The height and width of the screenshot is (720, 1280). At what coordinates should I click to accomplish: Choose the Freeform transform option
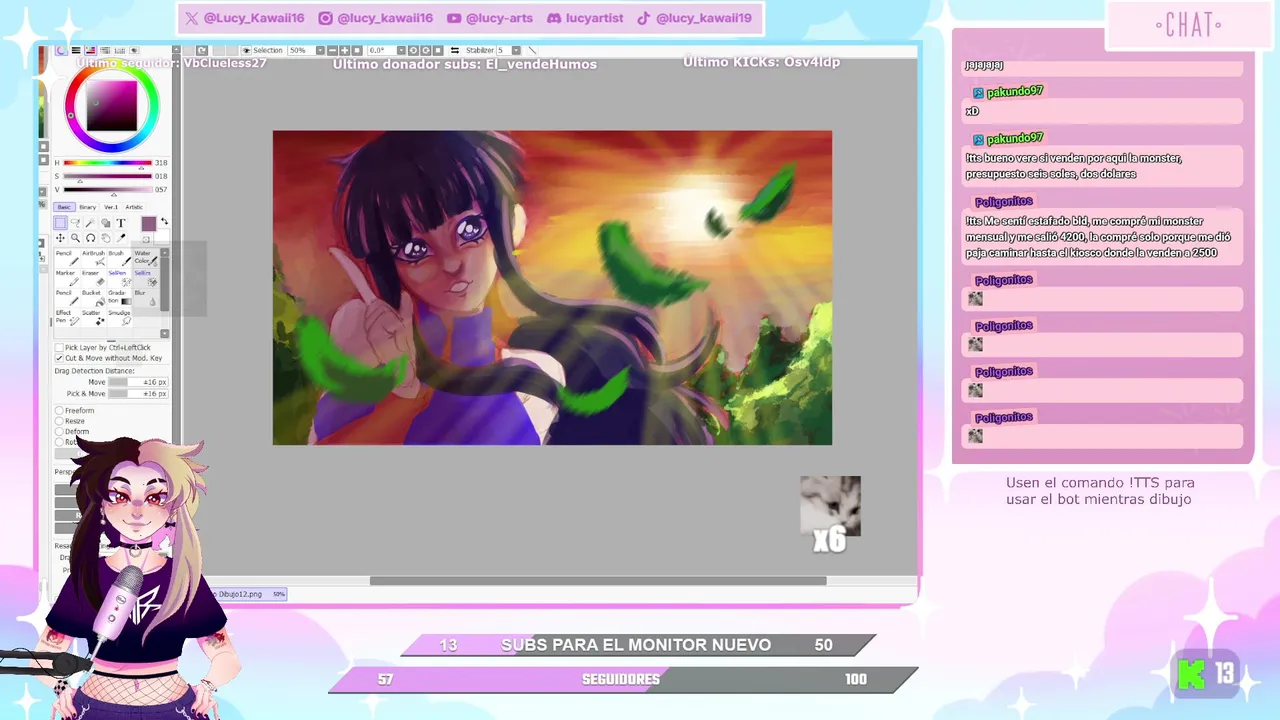tap(59, 411)
